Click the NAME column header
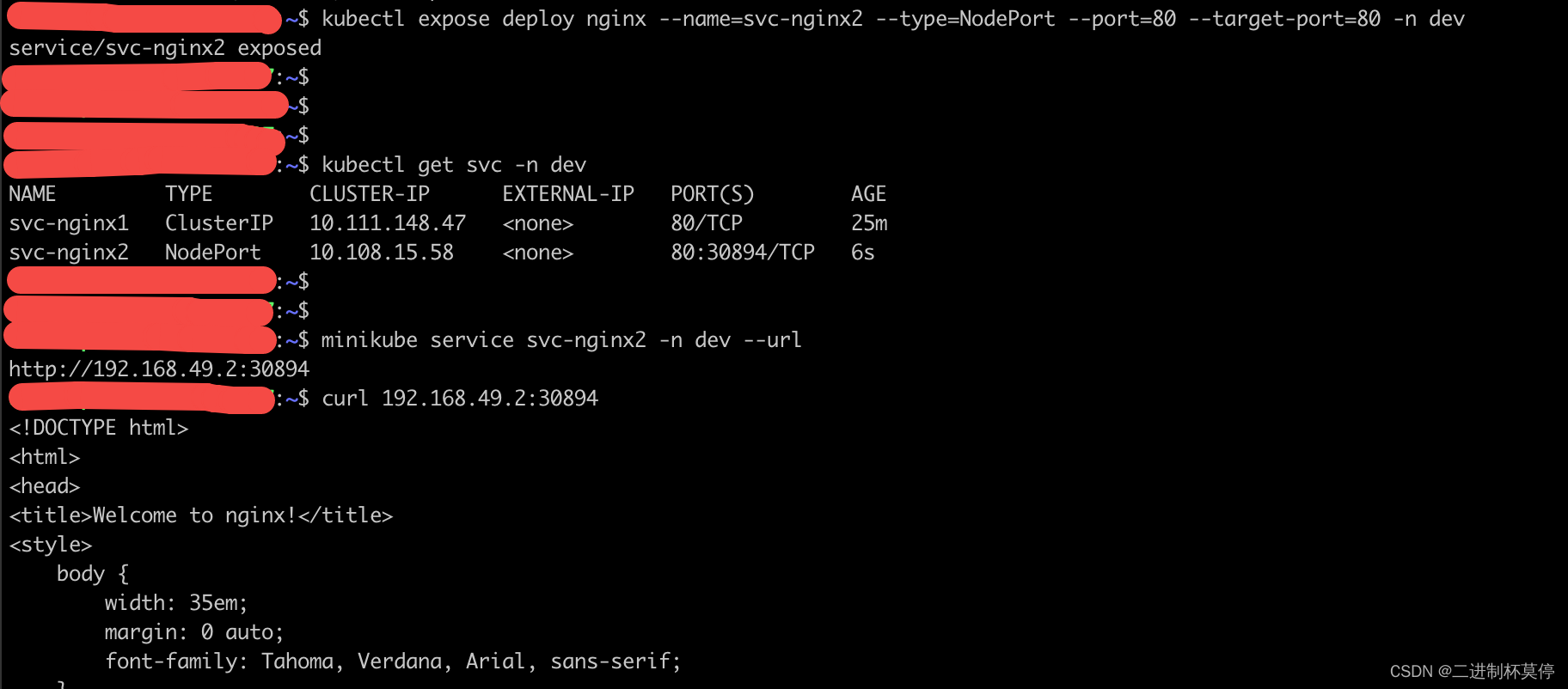 pyautogui.click(x=33, y=194)
